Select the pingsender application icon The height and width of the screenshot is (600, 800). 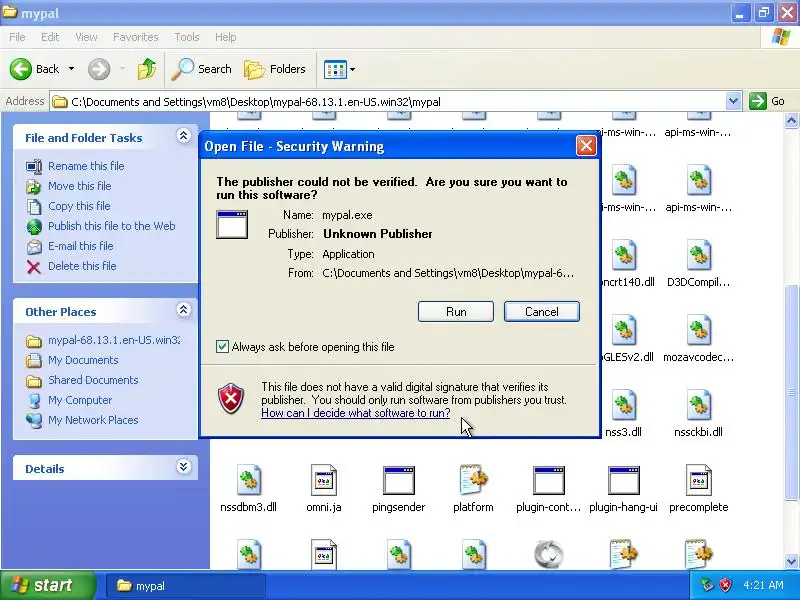click(399, 480)
